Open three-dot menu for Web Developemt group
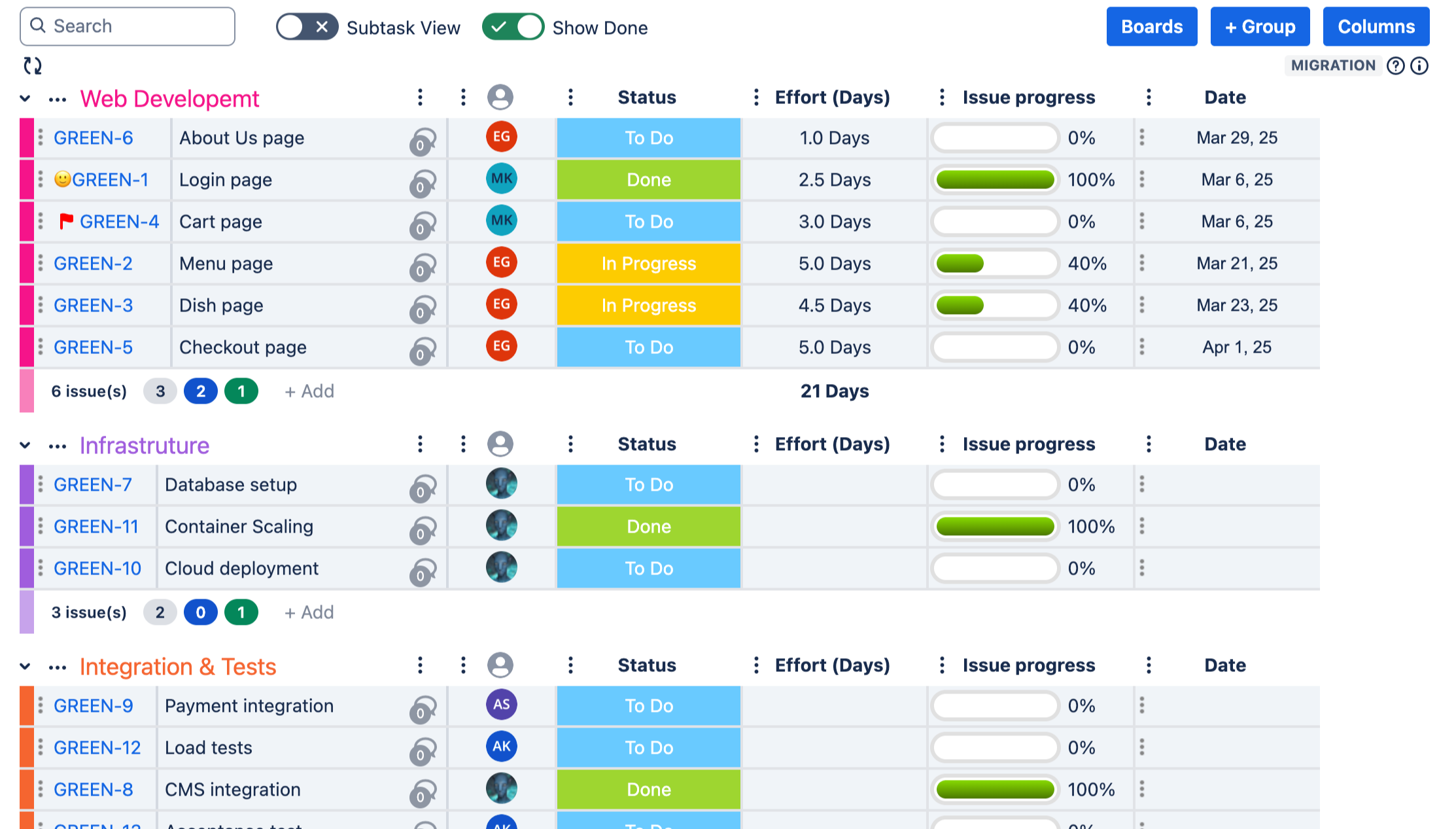1456x829 pixels. [x=58, y=99]
